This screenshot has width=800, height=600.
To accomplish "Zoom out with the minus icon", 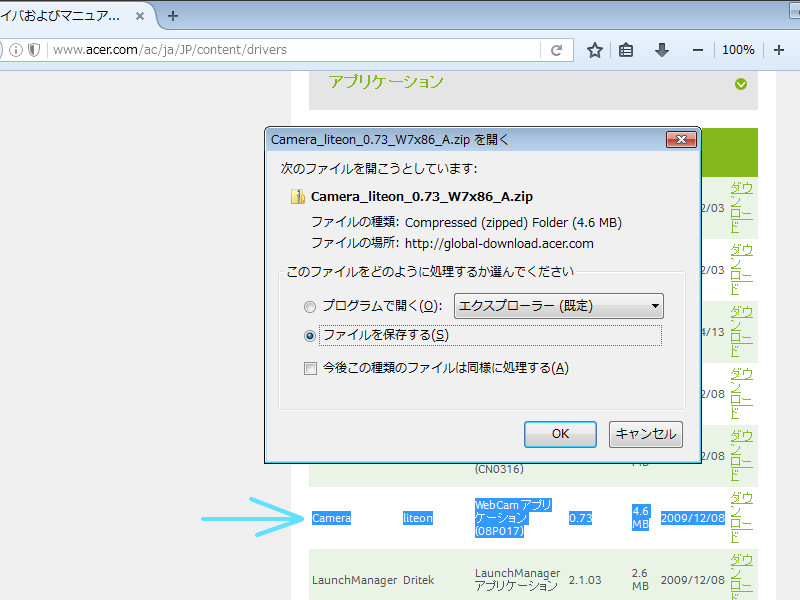I will pos(698,50).
